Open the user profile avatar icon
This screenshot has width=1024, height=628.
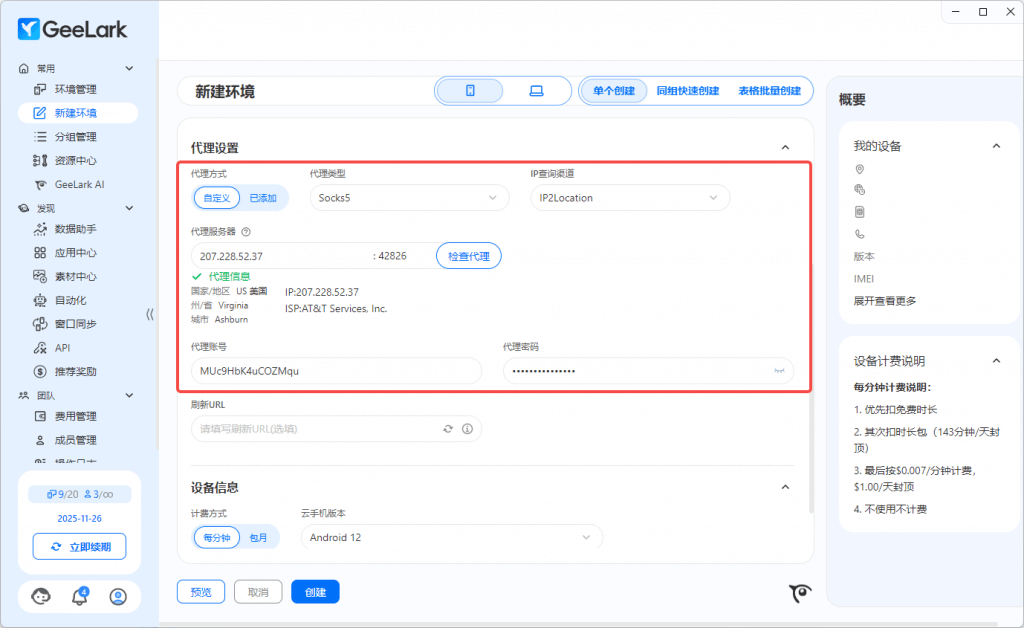point(118,597)
